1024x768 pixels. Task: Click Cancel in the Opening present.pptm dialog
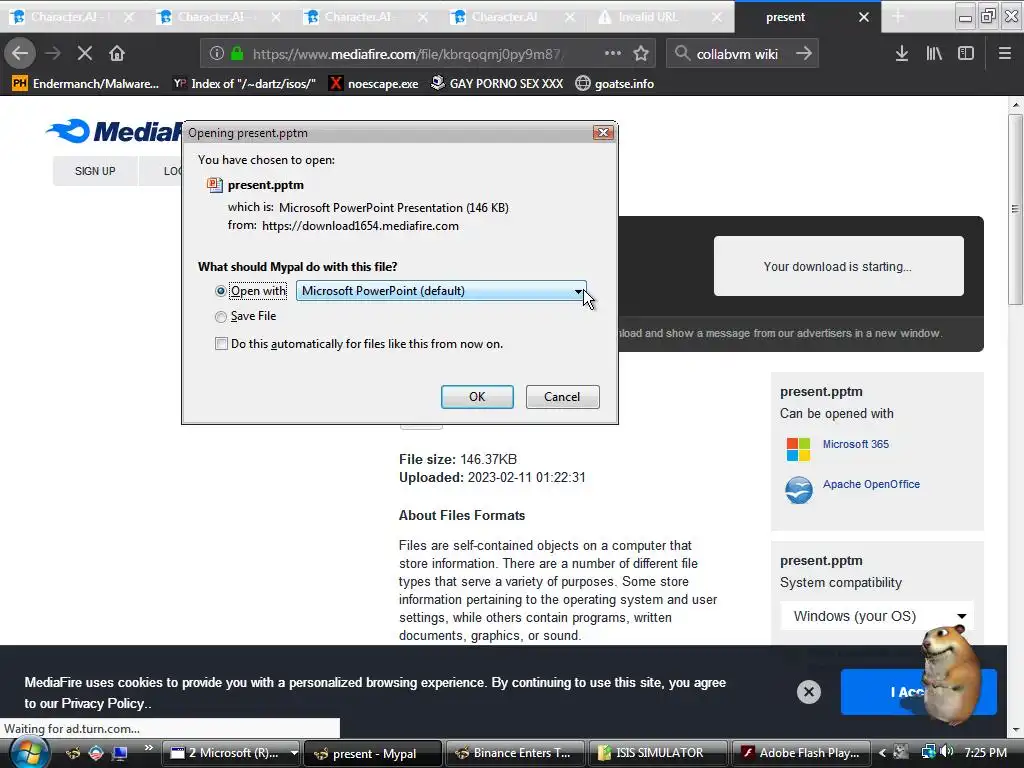coord(562,396)
